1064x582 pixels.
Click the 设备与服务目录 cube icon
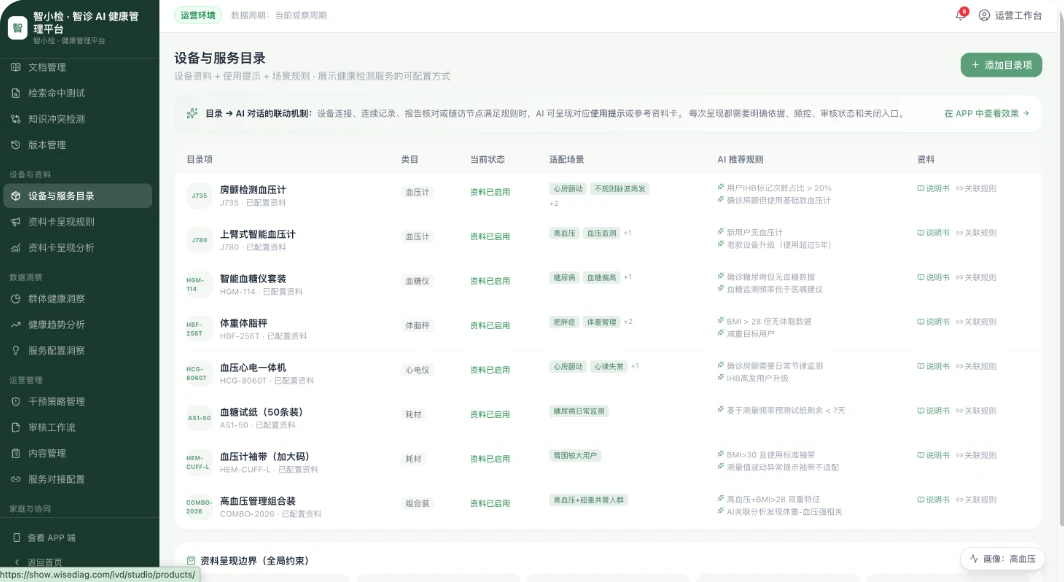tap(16, 196)
